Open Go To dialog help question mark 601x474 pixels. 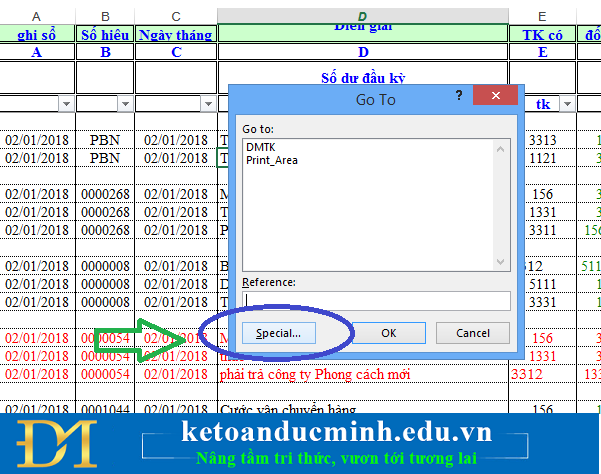coord(458,95)
